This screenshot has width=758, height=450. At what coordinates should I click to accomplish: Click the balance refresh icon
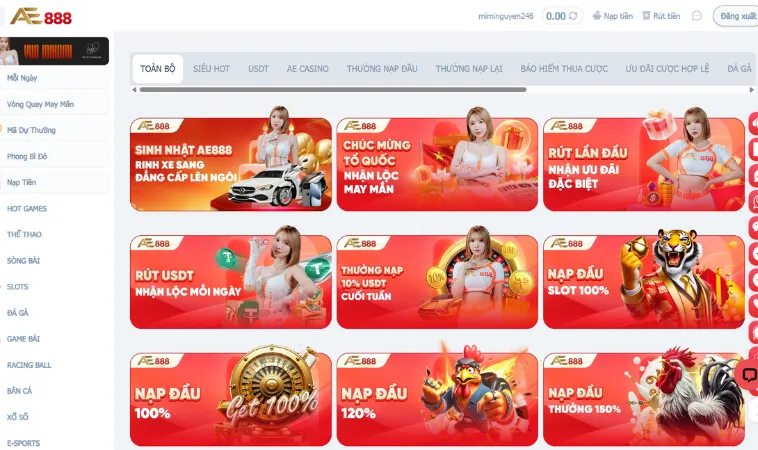573,16
